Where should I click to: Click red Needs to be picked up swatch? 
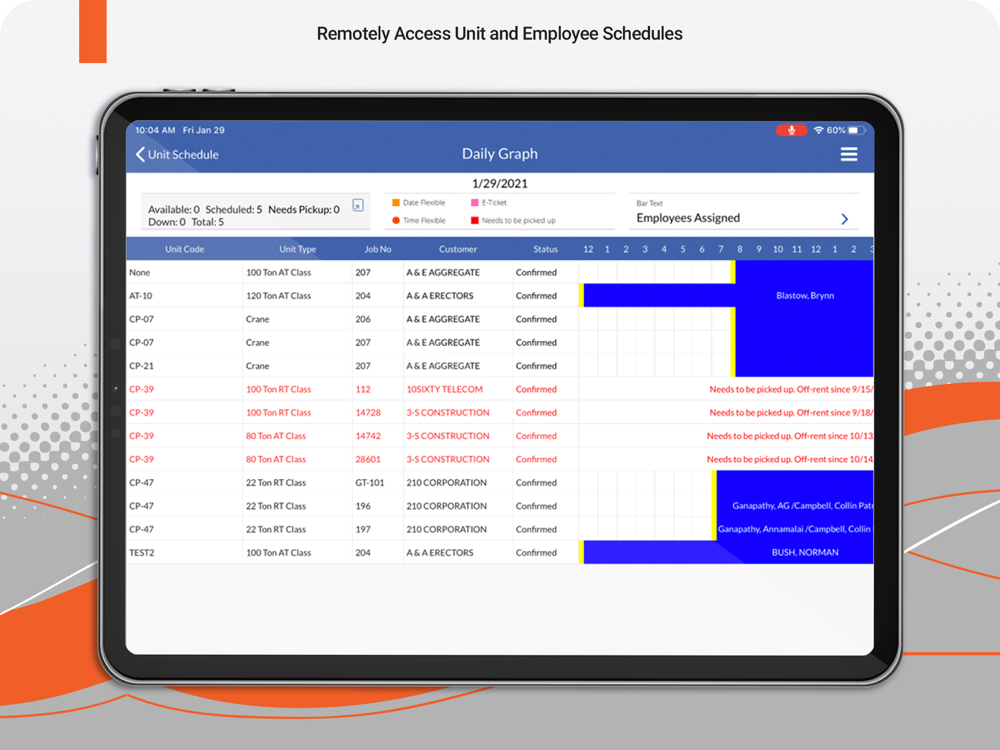point(474,221)
